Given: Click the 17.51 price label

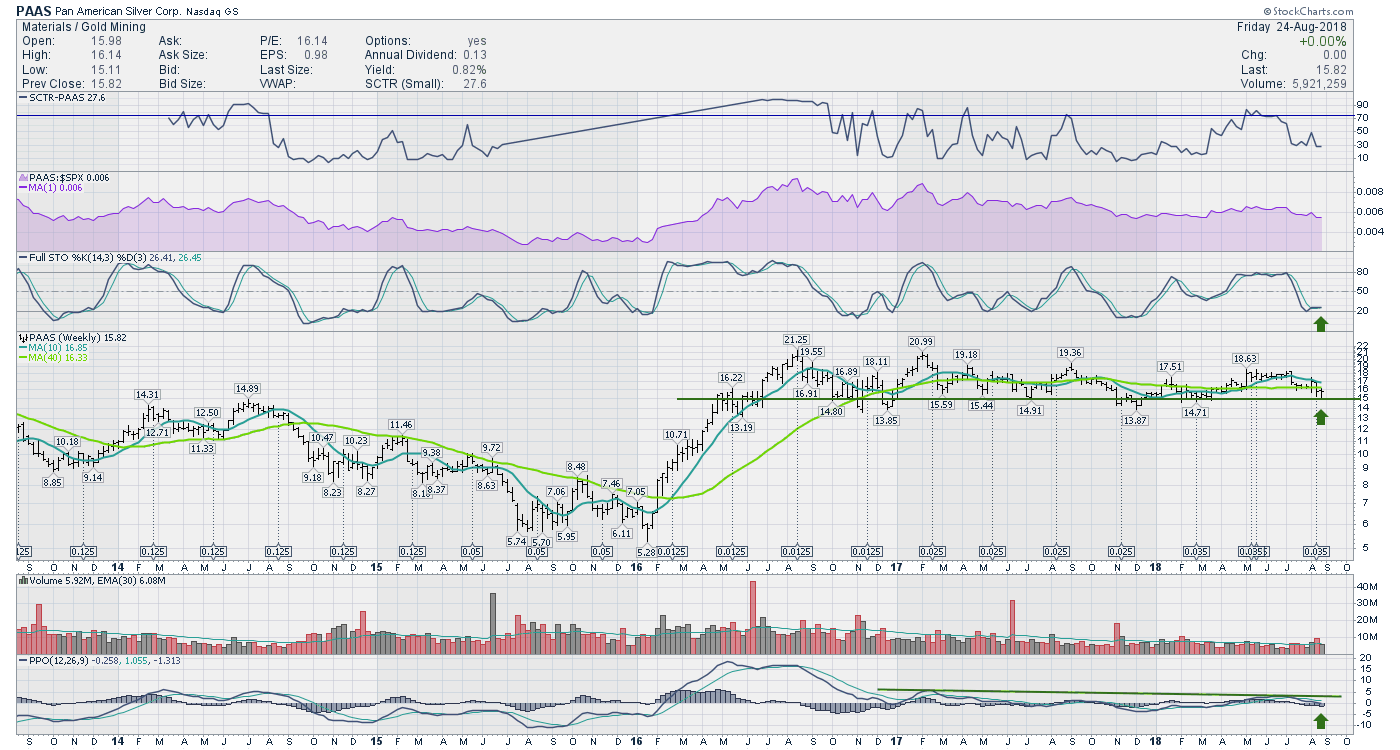Looking at the screenshot, I should (x=1170, y=367).
